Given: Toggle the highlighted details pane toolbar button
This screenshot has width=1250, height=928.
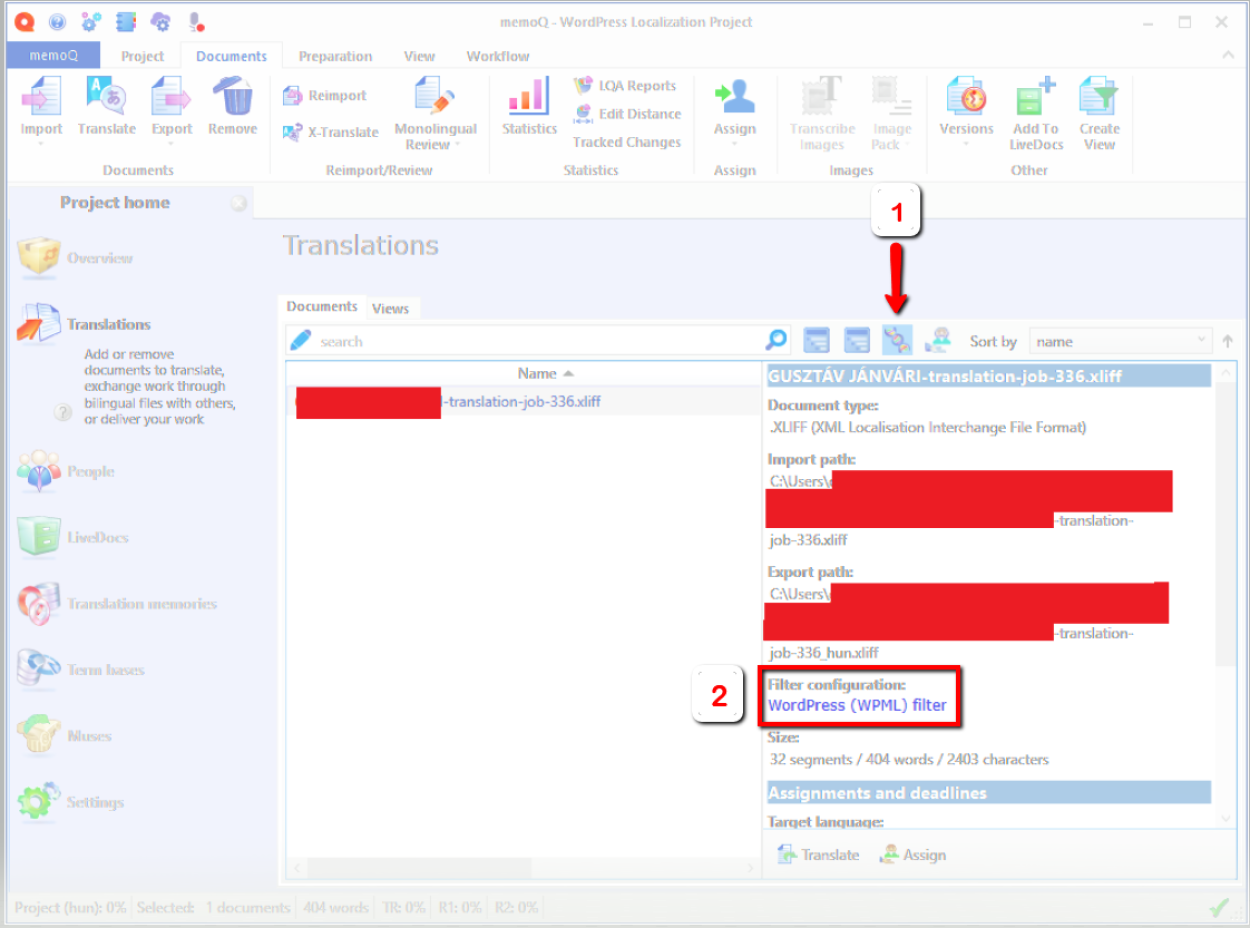Looking at the screenshot, I should [897, 341].
